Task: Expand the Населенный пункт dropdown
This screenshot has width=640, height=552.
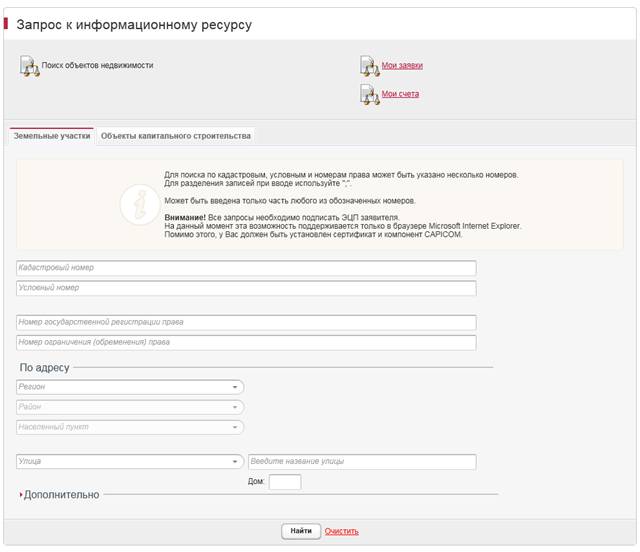Action: point(130,427)
